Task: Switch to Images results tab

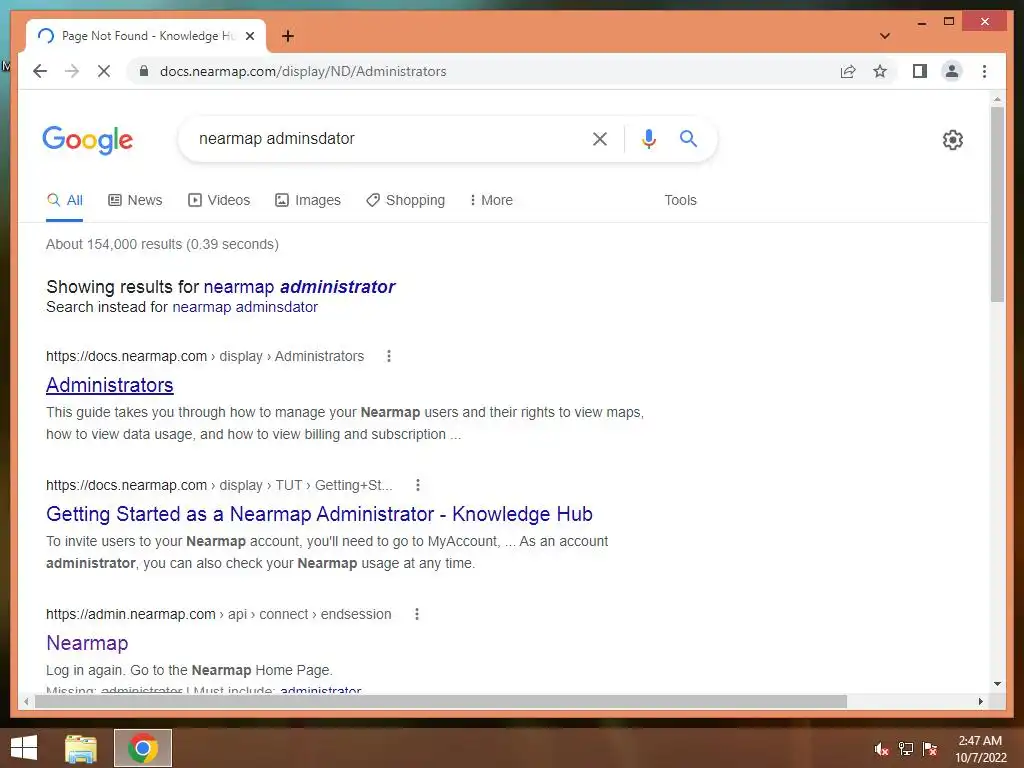Action: point(308,200)
